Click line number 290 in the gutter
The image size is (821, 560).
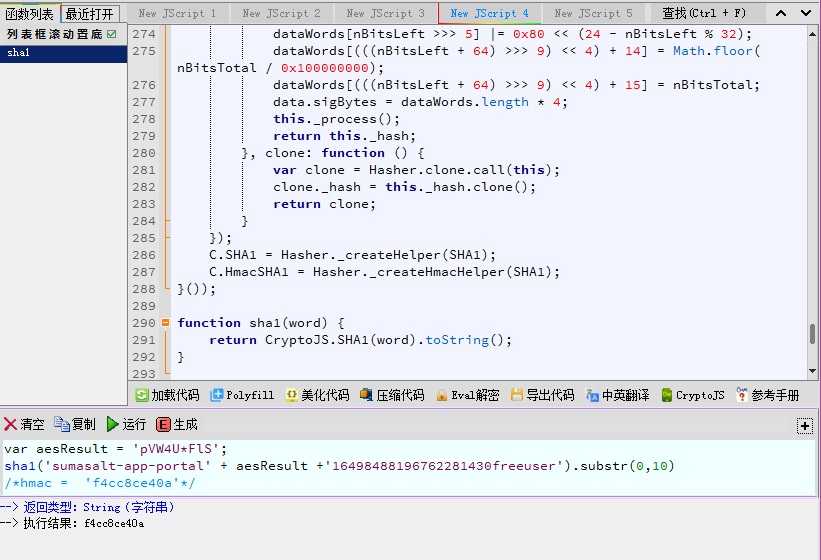pyautogui.click(x=144, y=323)
